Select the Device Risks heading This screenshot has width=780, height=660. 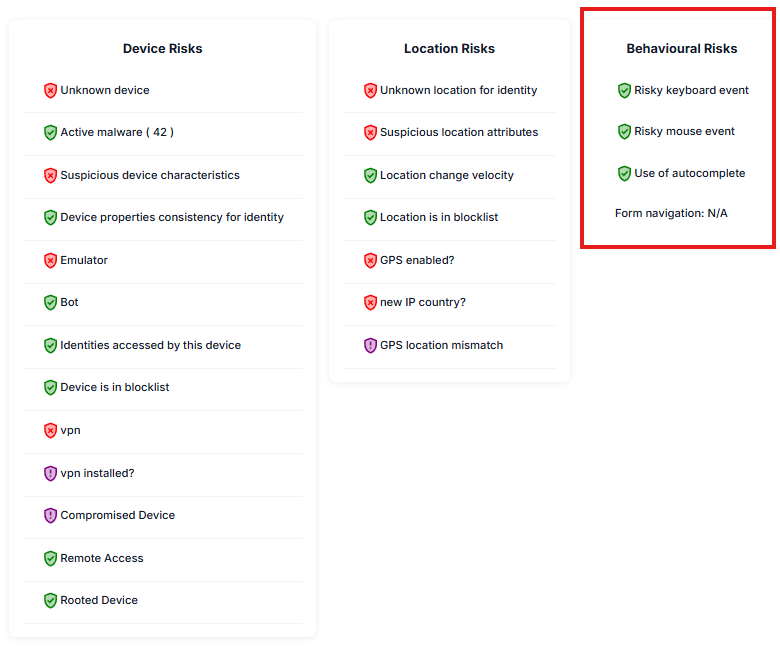pyautogui.click(x=163, y=48)
